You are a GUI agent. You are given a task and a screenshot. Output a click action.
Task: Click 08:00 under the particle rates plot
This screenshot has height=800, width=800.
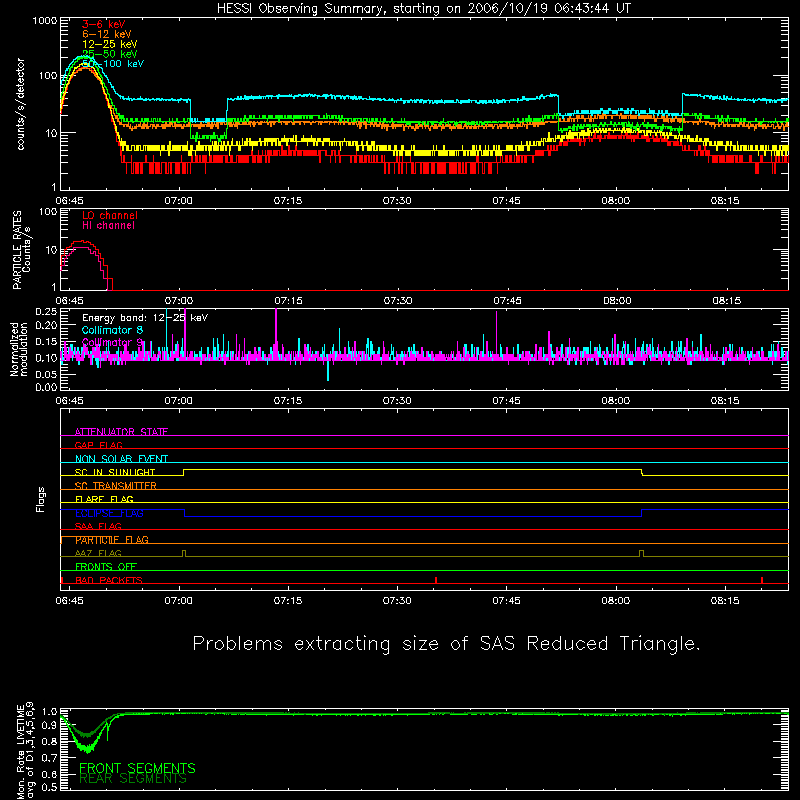(x=617, y=301)
